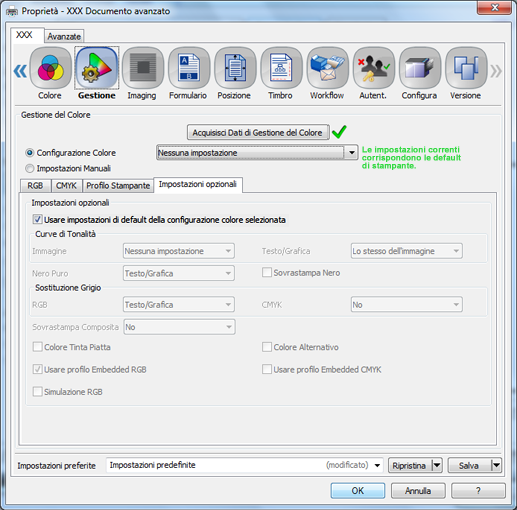The image size is (517, 510).
Task: Click the Ripristina button
Action: tap(410, 465)
